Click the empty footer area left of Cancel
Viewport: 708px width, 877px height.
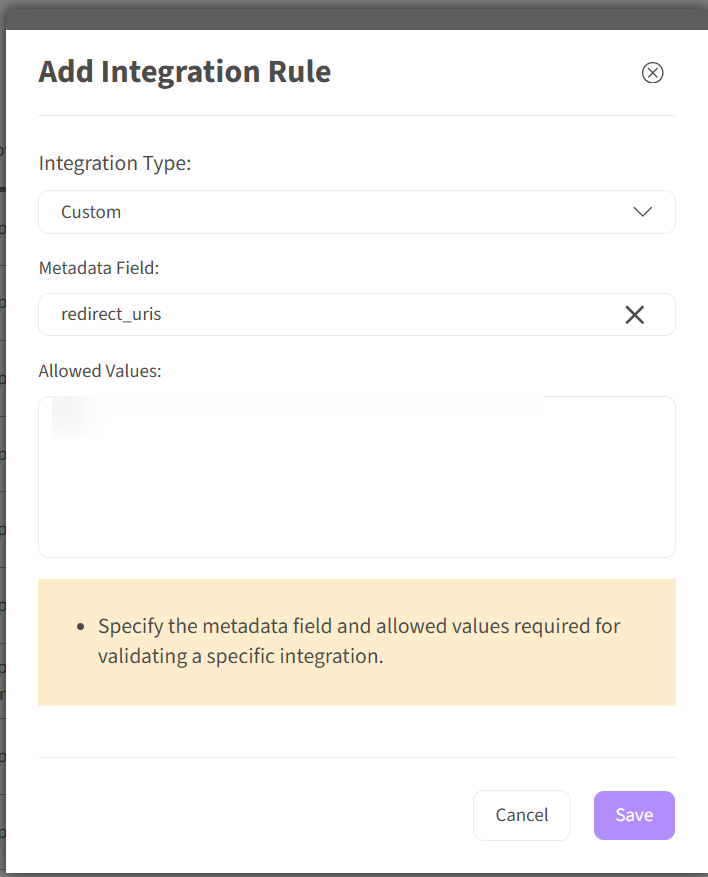[x=250, y=815]
